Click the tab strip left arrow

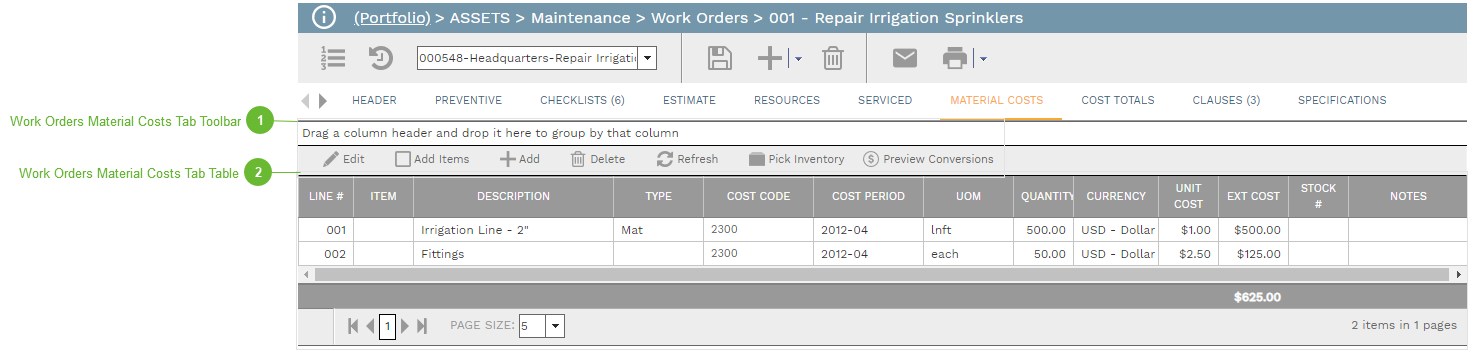[306, 100]
